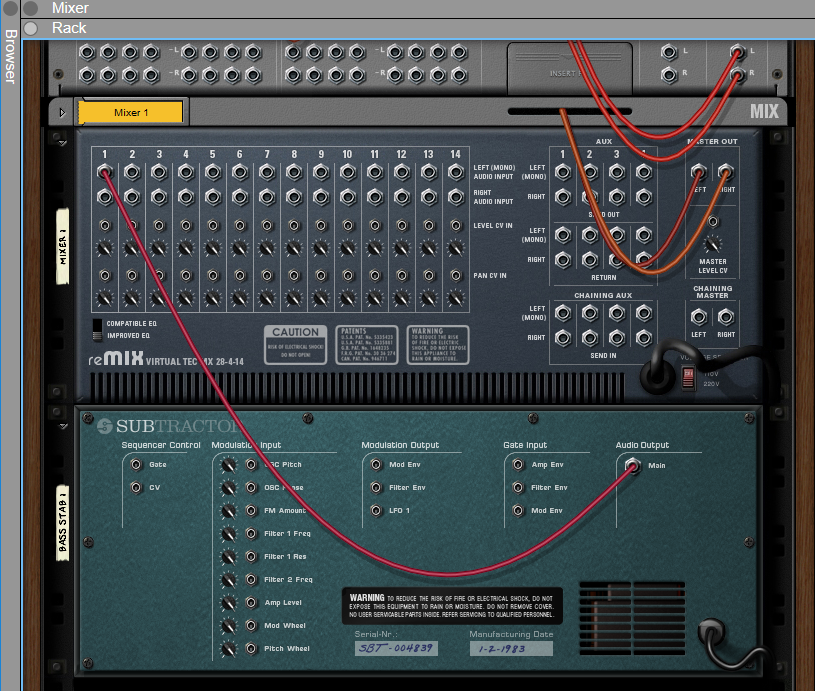This screenshot has width=815, height=691.
Task: Collapse the Subtractor rack device arrow
Action: coord(63,426)
